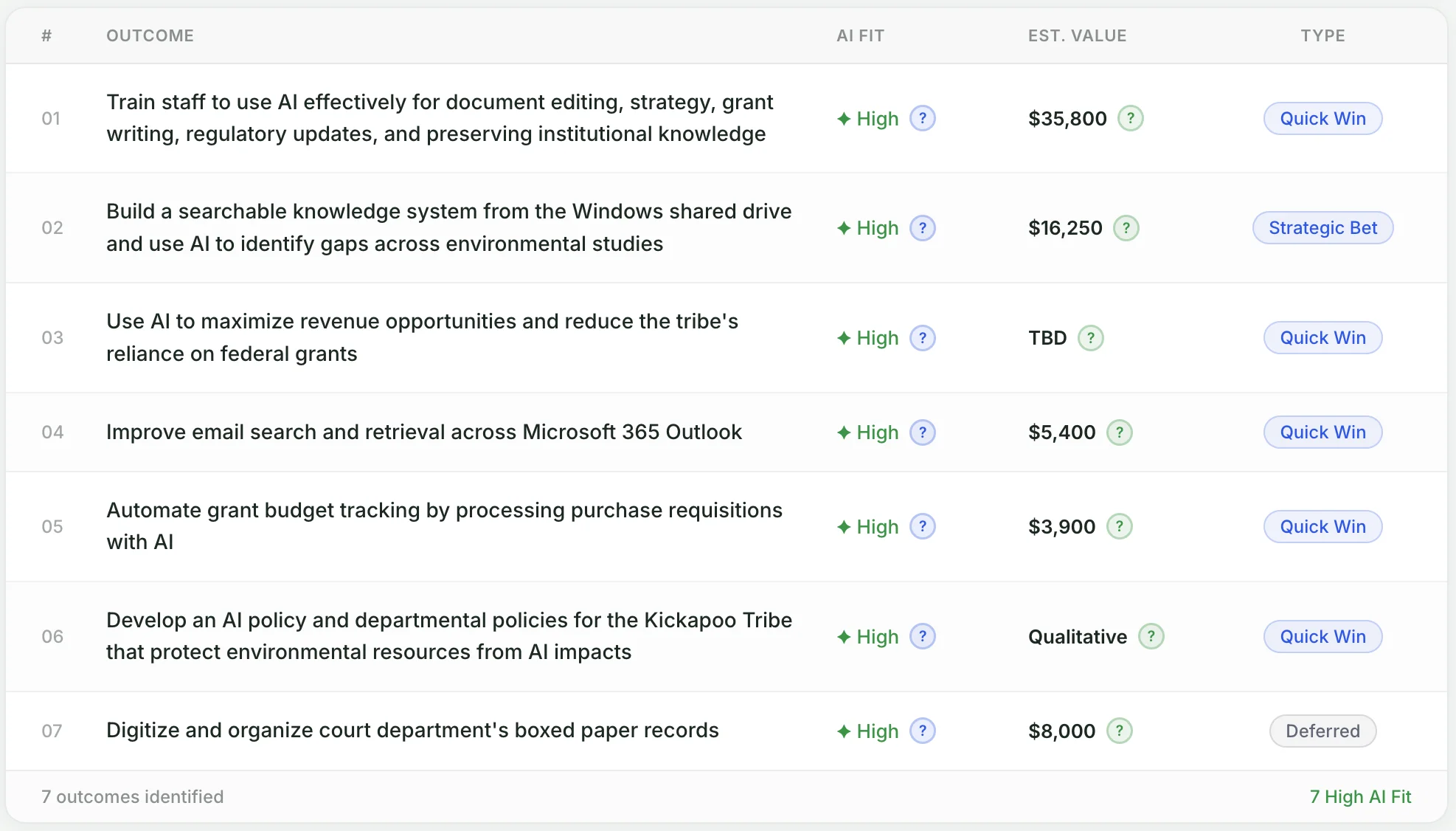Sort by the EST. VALUE column header
This screenshot has width=1456, height=831.
point(1078,35)
